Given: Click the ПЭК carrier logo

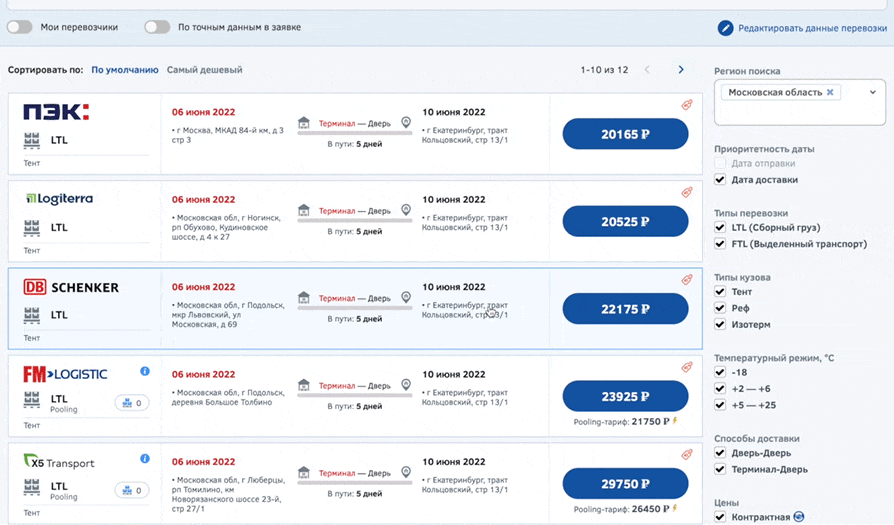Looking at the screenshot, I should (x=56, y=112).
